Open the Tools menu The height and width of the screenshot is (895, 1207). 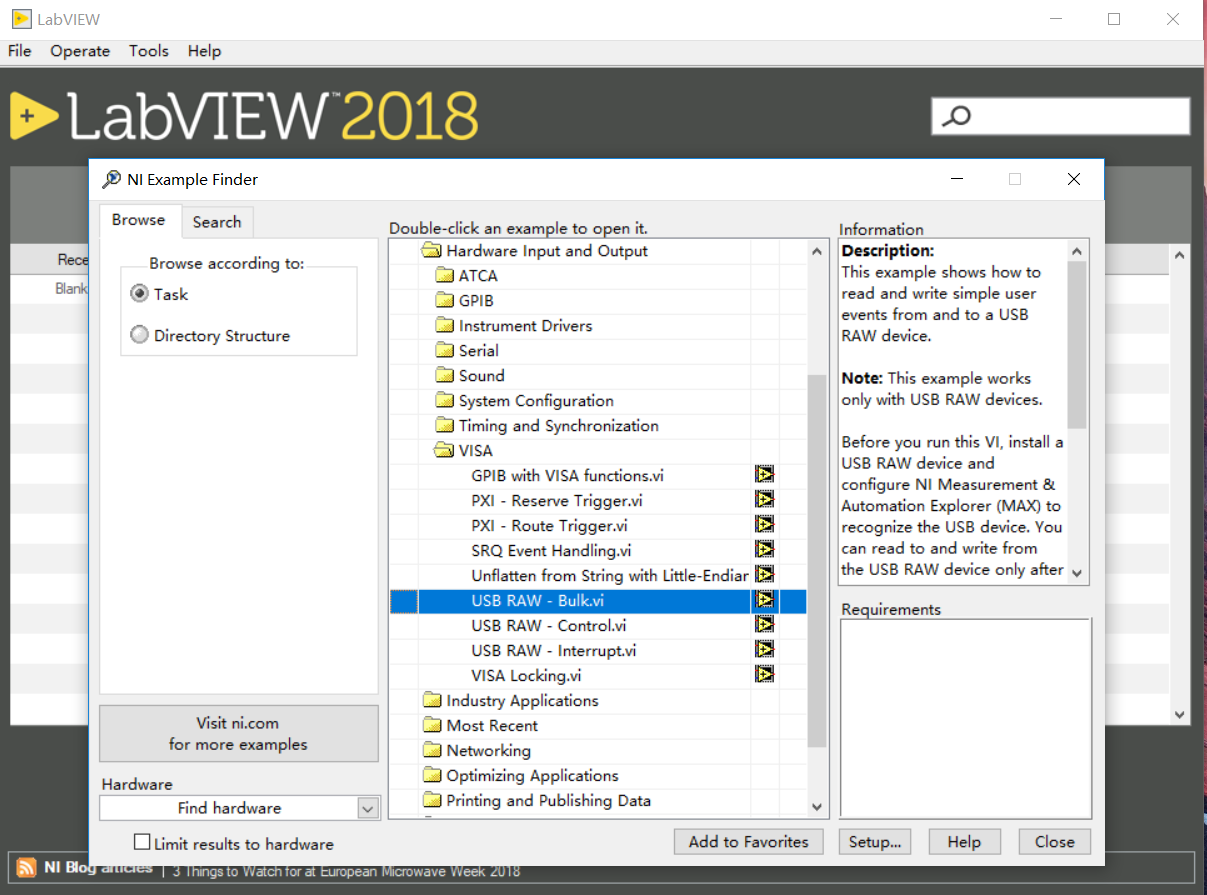point(148,50)
